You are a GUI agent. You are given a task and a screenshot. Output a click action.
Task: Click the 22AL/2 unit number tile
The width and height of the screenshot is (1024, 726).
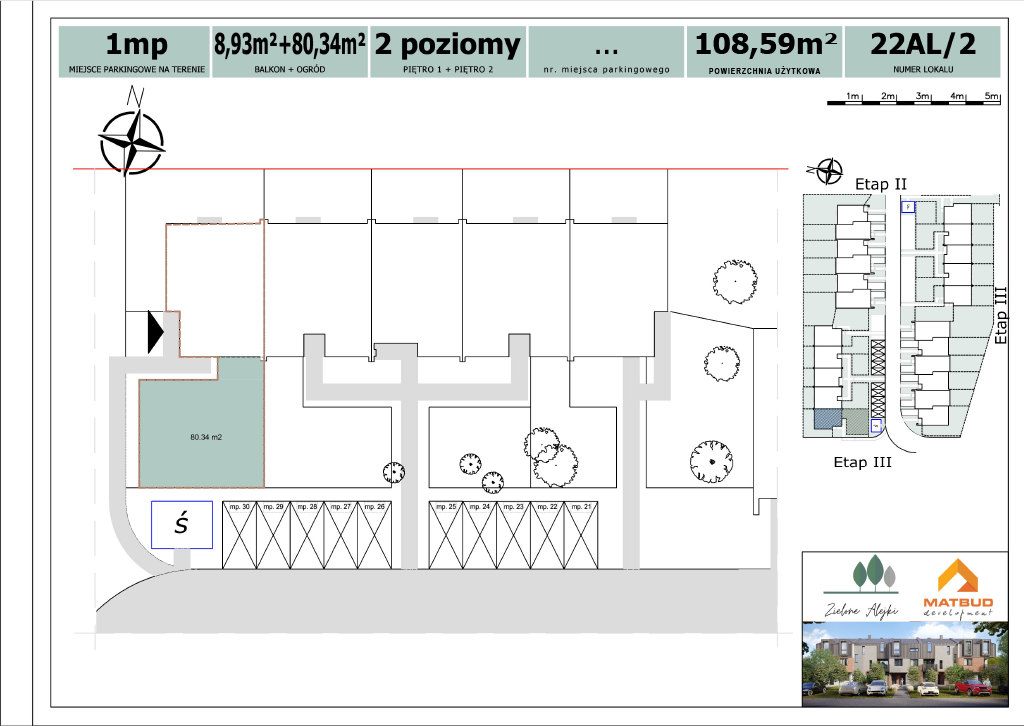pyautogui.click(x=922, y=53)
